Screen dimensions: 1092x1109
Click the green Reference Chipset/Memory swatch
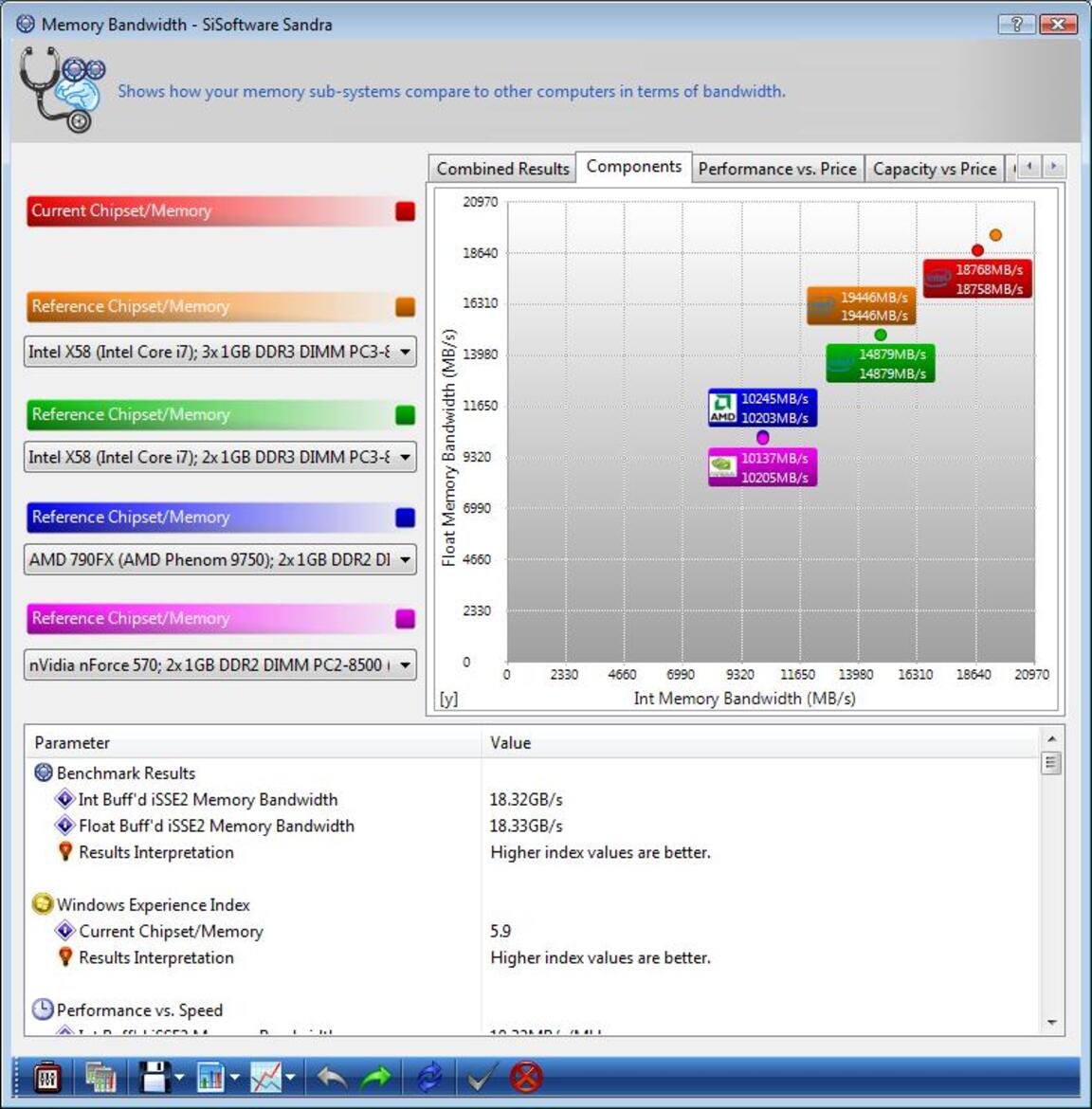tap(406, 414)
